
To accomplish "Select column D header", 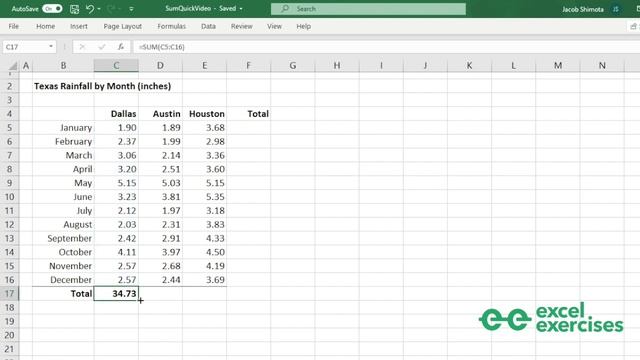I will click(x=160, y=65).
